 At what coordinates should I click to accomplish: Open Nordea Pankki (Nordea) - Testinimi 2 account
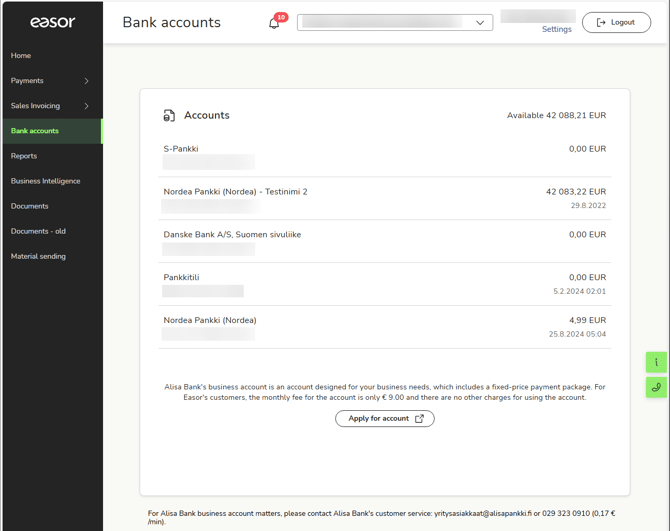(385, 199)
